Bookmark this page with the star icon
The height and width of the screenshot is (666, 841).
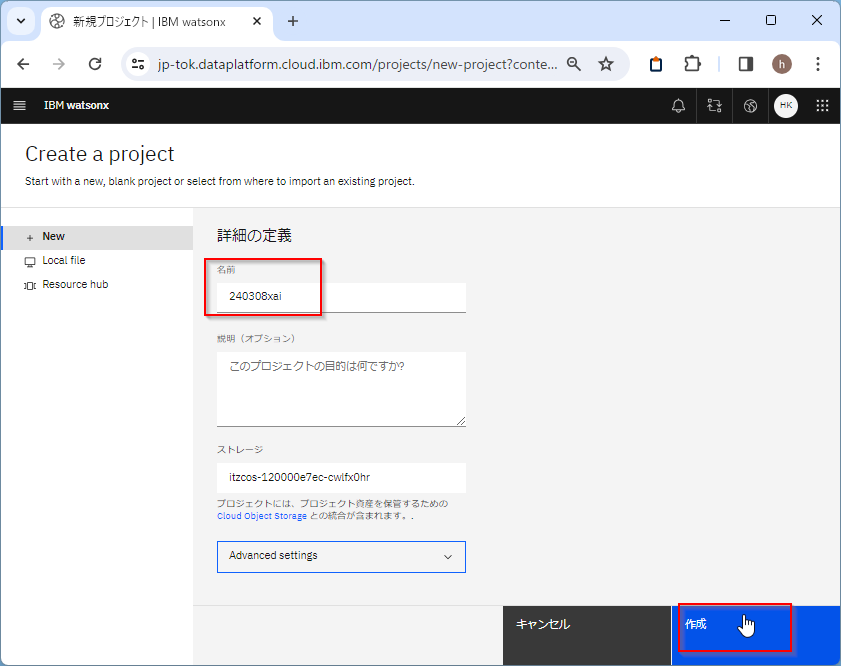(606, 63)
